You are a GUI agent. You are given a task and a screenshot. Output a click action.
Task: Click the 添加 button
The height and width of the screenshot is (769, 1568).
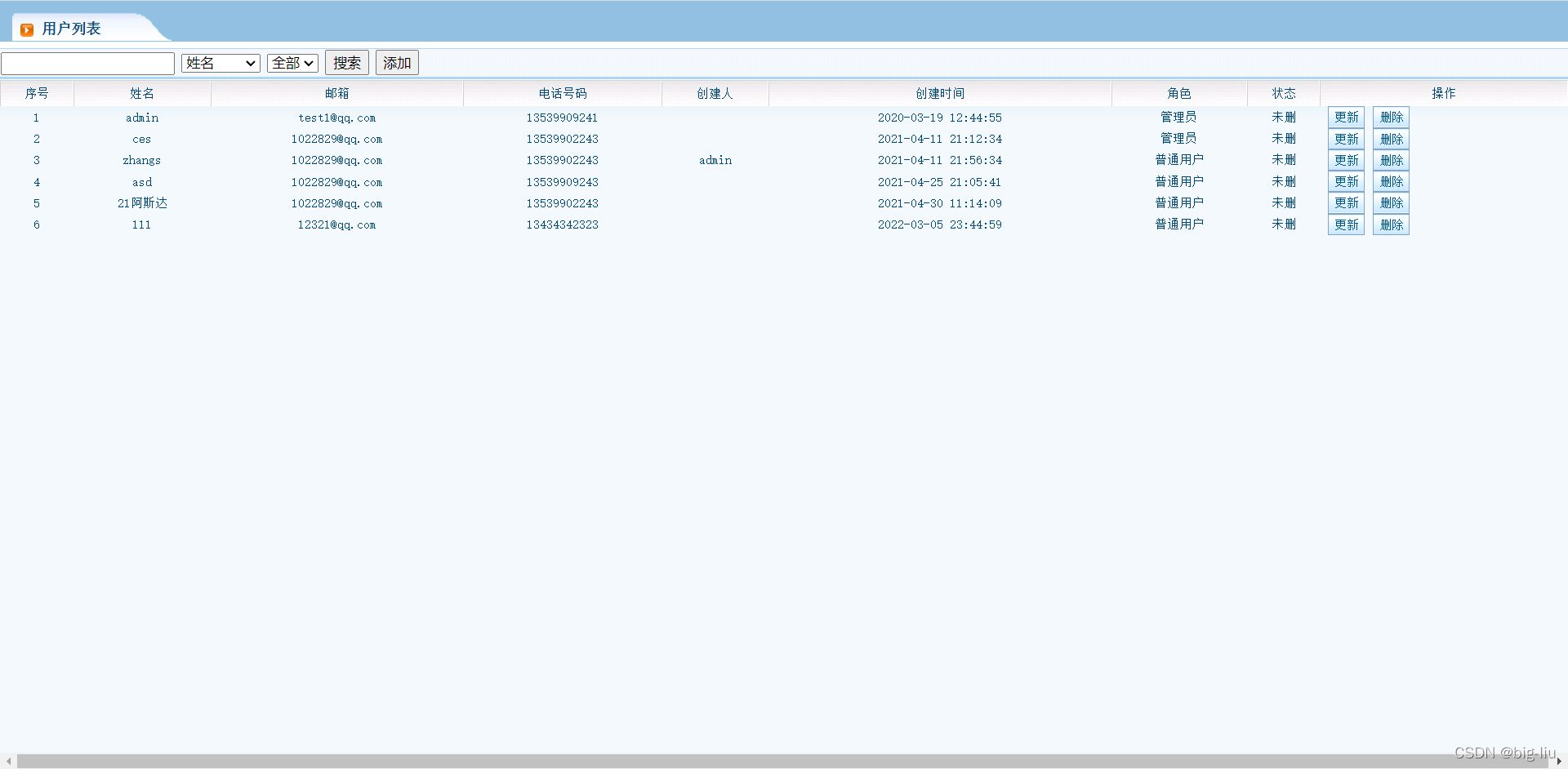pos(397,63)
